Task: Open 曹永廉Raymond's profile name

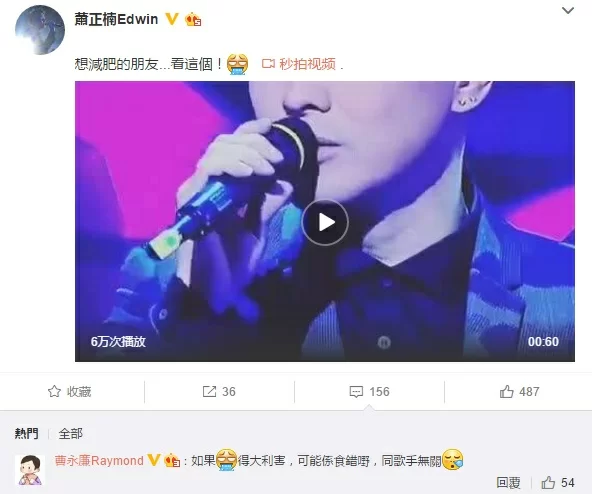Action: [99, 461]
